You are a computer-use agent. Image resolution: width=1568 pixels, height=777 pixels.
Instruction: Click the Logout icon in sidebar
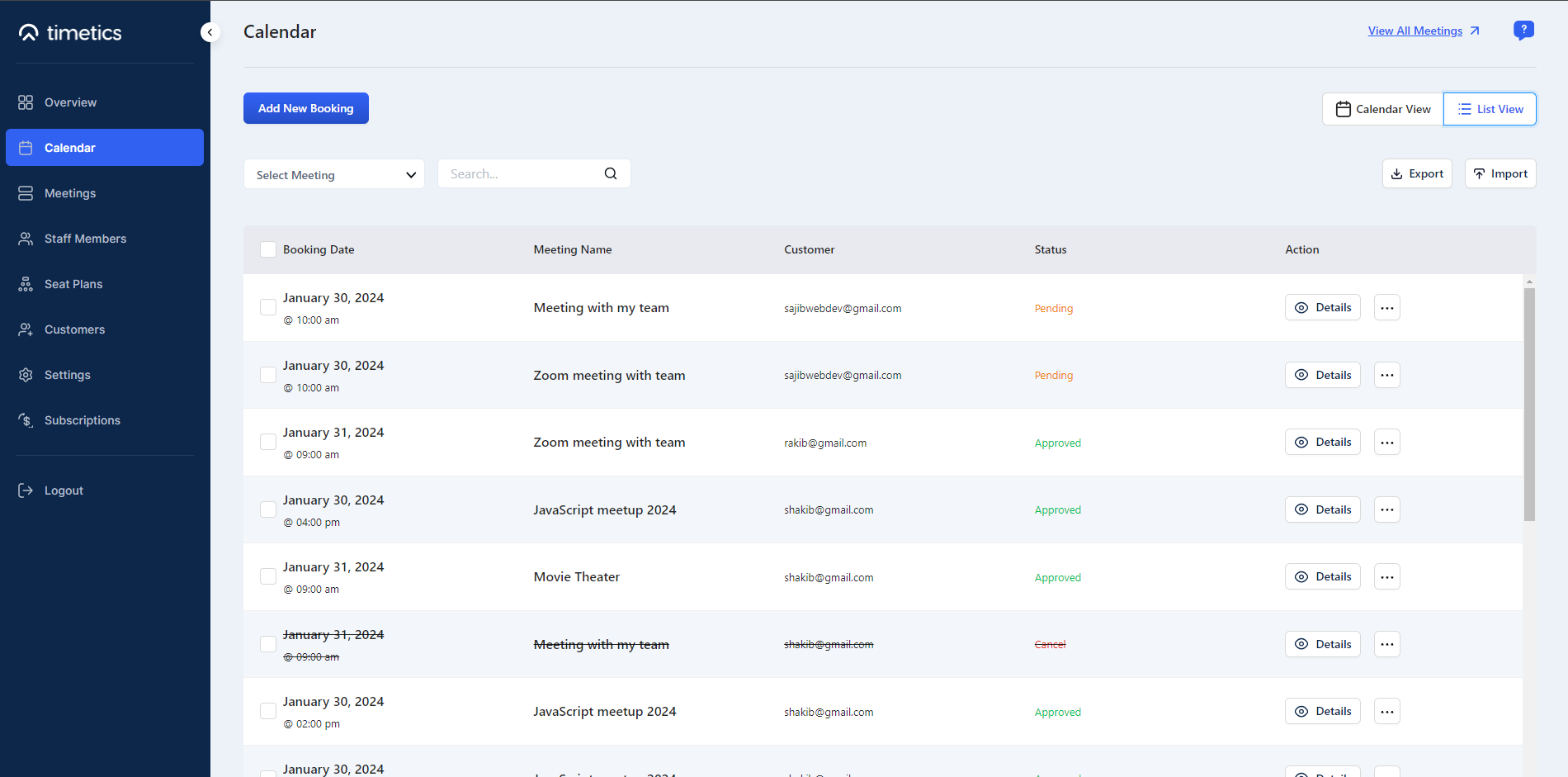[x=26, y=490]
